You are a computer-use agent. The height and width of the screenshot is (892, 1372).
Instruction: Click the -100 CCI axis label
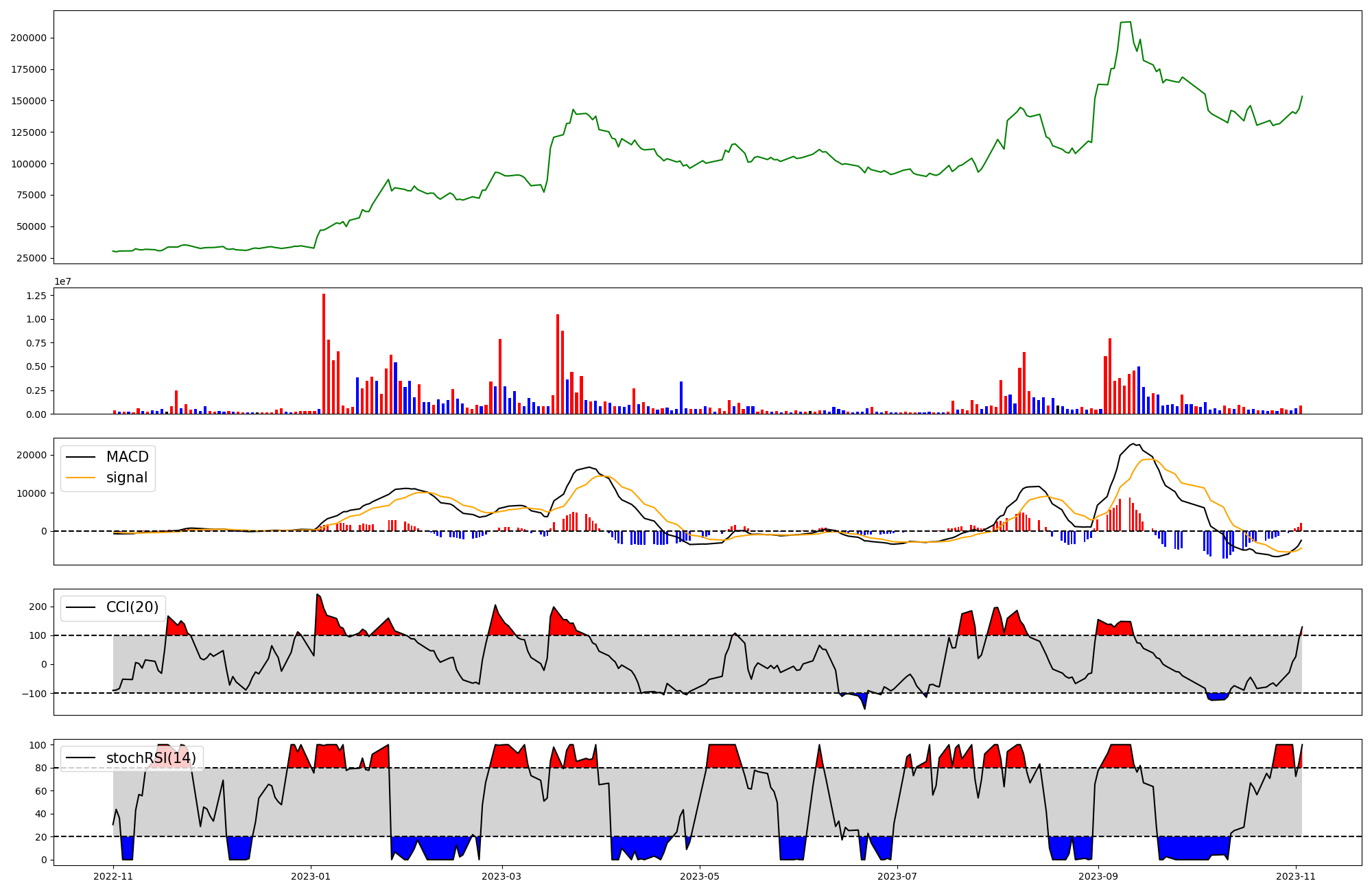[34, 694]
